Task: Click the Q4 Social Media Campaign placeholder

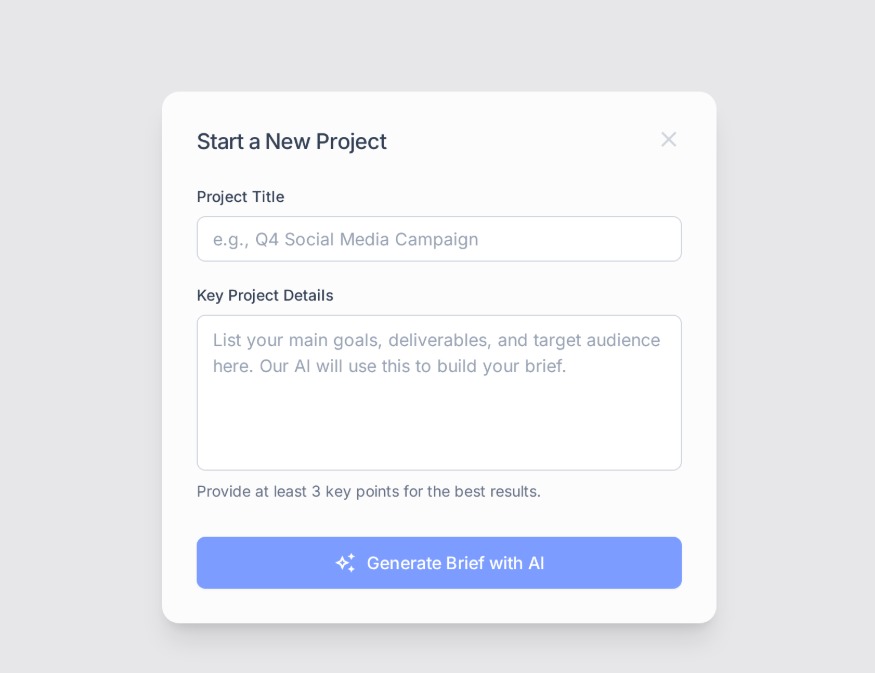Action: (345, 239)
